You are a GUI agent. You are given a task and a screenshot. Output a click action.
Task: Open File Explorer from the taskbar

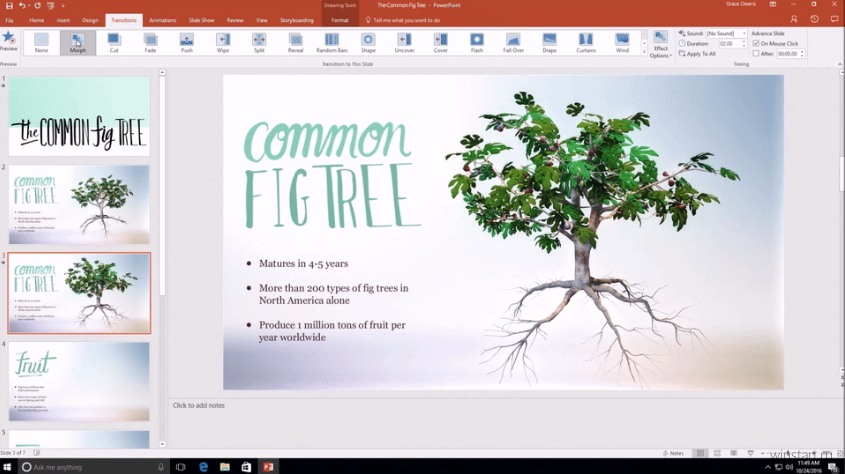coord(225,467)
